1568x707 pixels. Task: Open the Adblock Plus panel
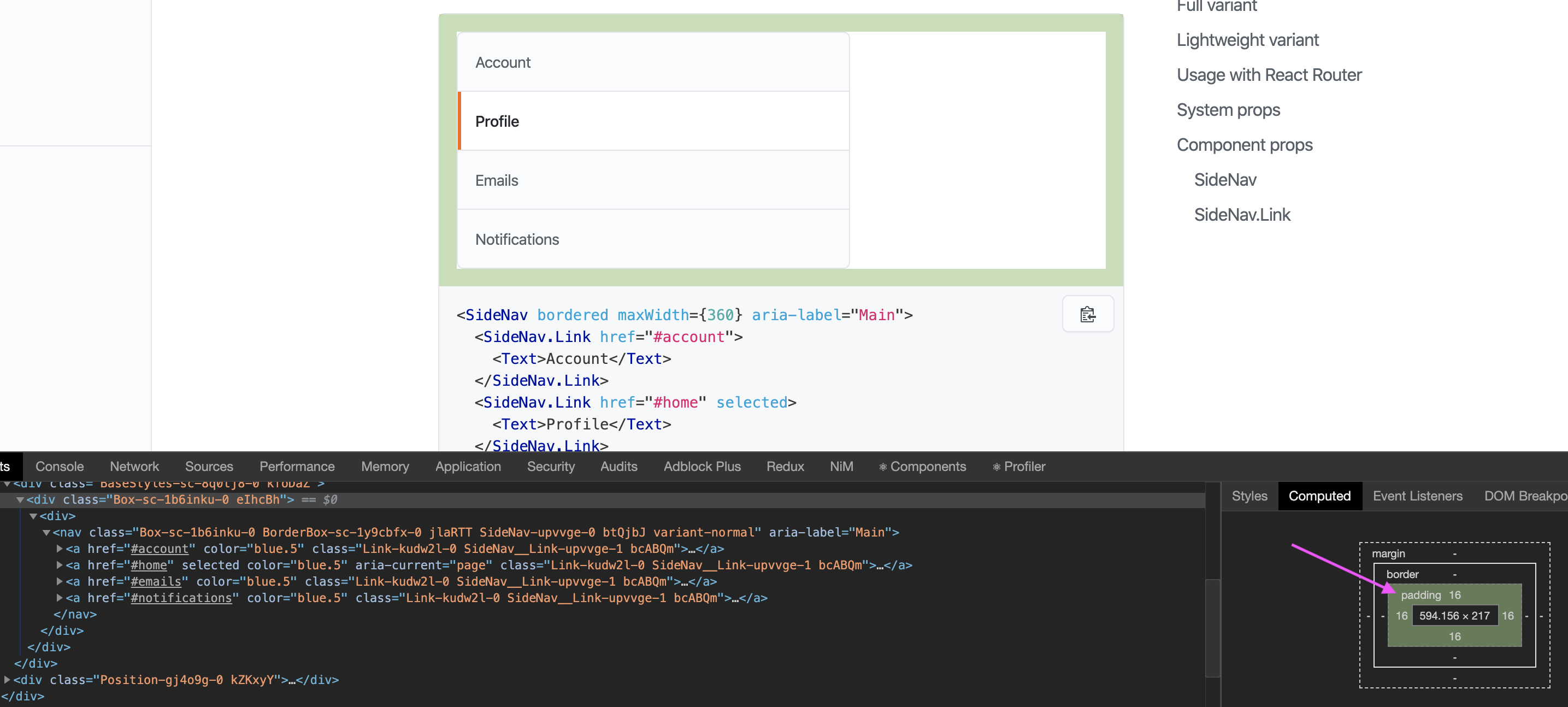click(x=702, y=467)
